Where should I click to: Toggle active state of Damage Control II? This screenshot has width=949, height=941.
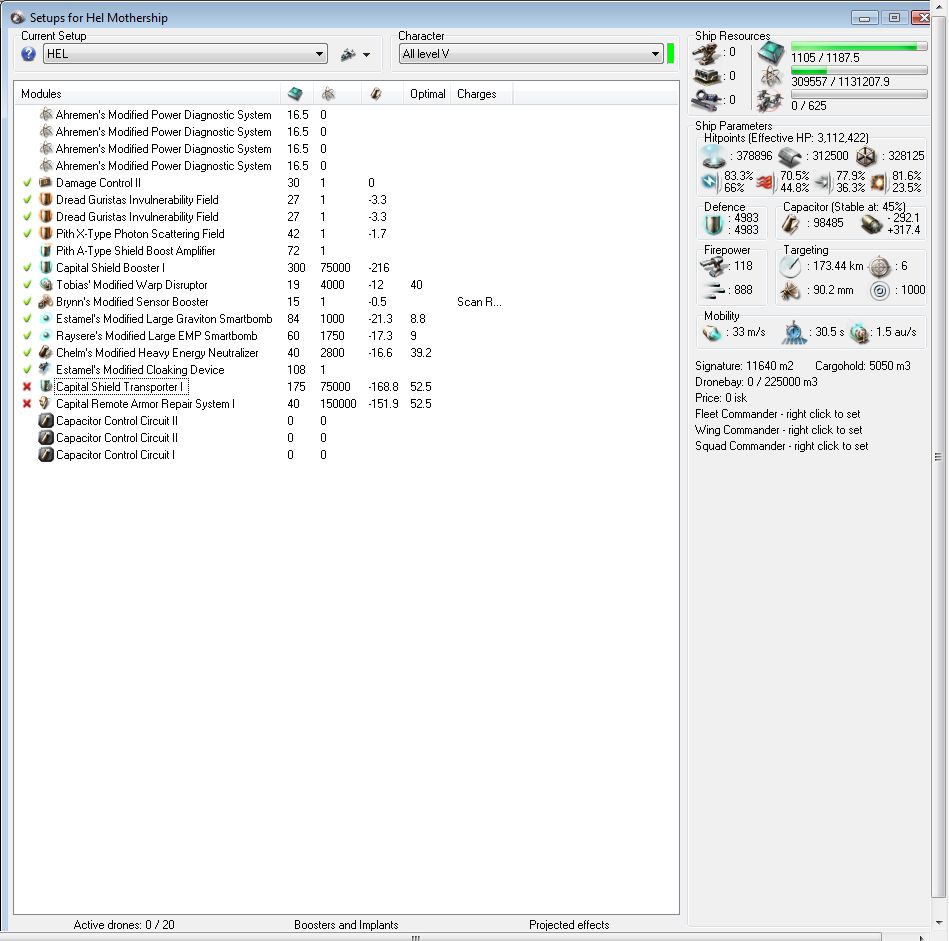tap(27, 182)
